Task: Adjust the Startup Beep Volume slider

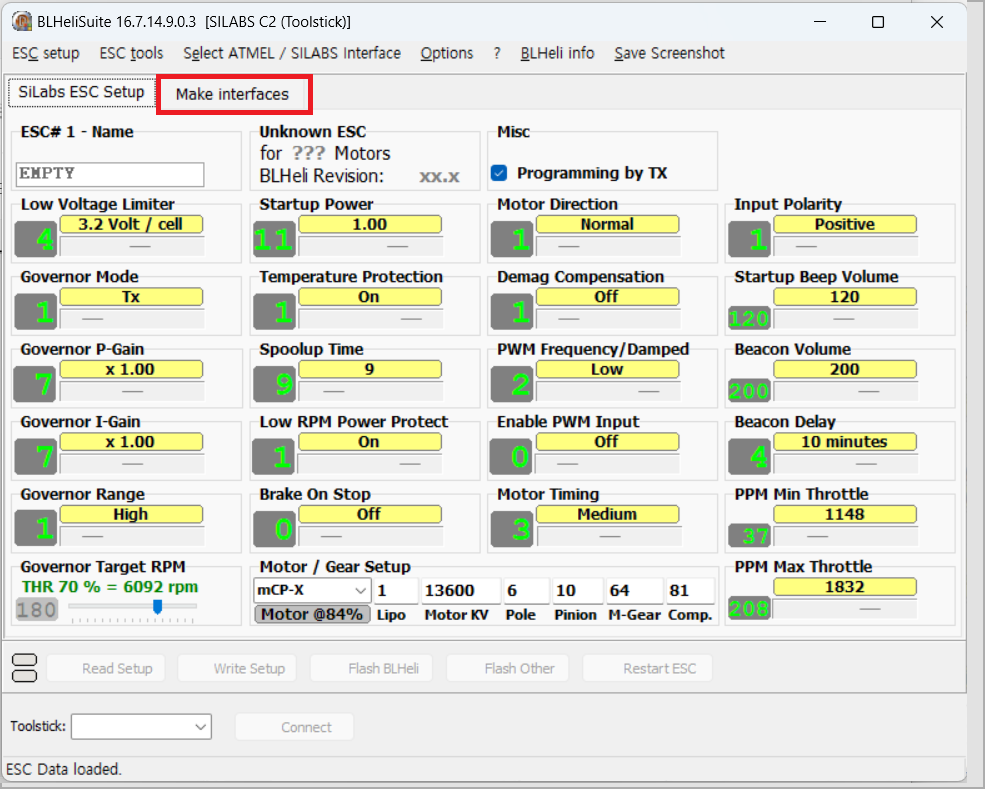Action: tap(846, 318)
